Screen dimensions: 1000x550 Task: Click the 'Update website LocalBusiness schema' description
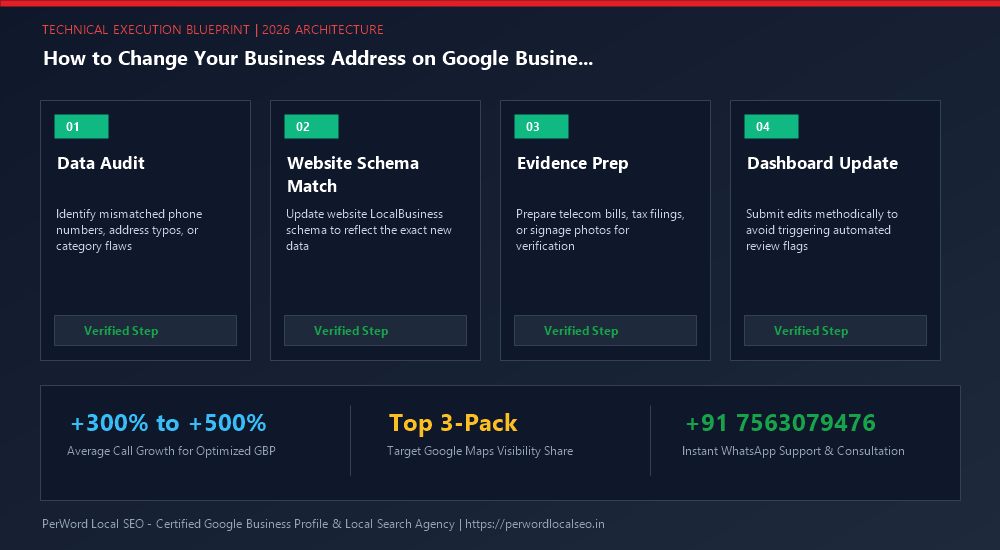pos(369,230)
